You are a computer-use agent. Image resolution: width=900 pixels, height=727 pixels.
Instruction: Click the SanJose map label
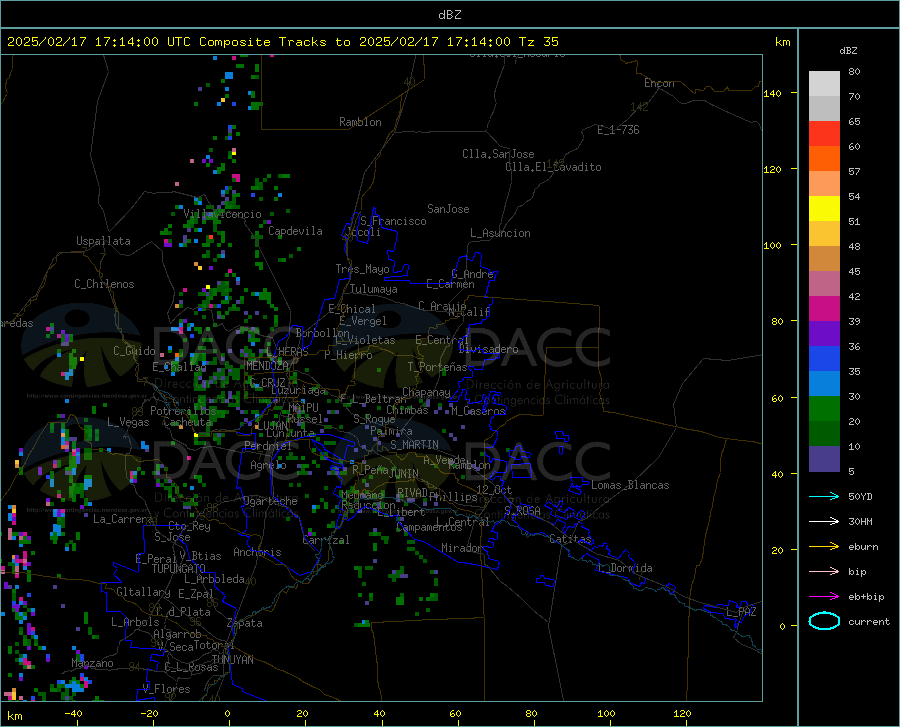point(448,209)
